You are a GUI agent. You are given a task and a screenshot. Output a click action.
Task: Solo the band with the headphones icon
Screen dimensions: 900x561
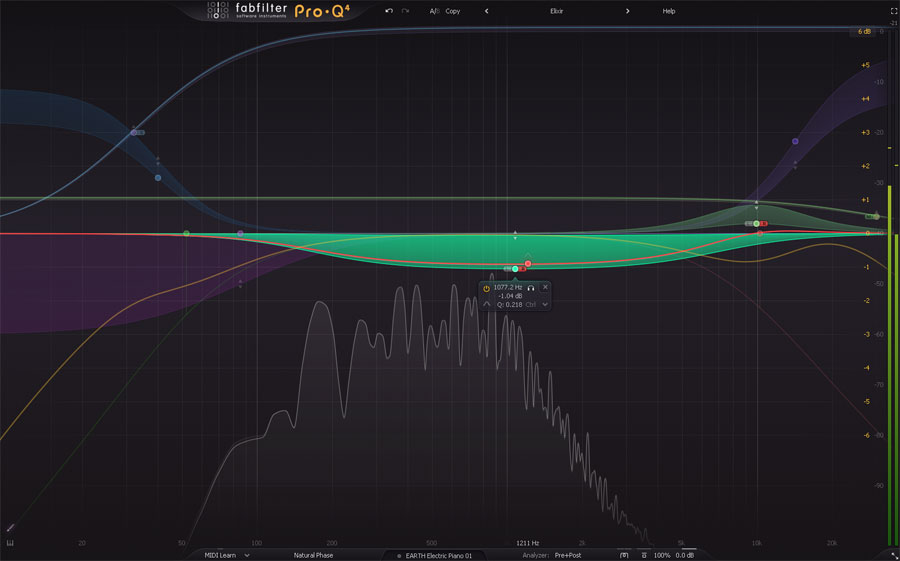(531, 288)
